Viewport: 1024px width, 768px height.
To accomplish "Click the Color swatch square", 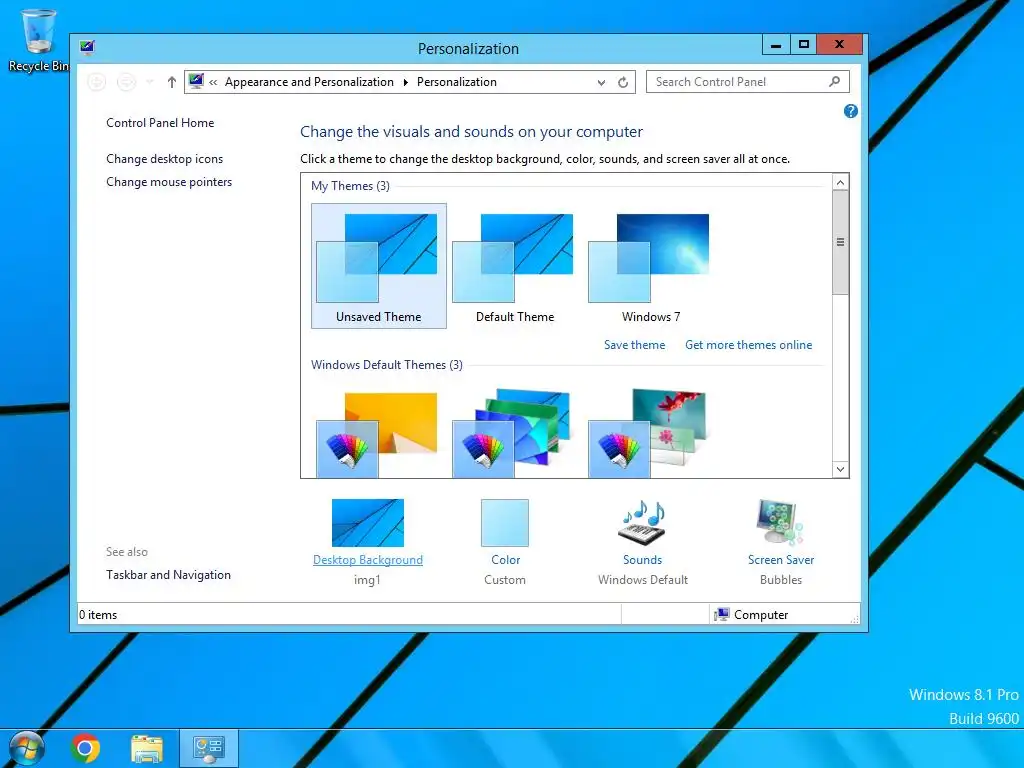I will (505, 522).
